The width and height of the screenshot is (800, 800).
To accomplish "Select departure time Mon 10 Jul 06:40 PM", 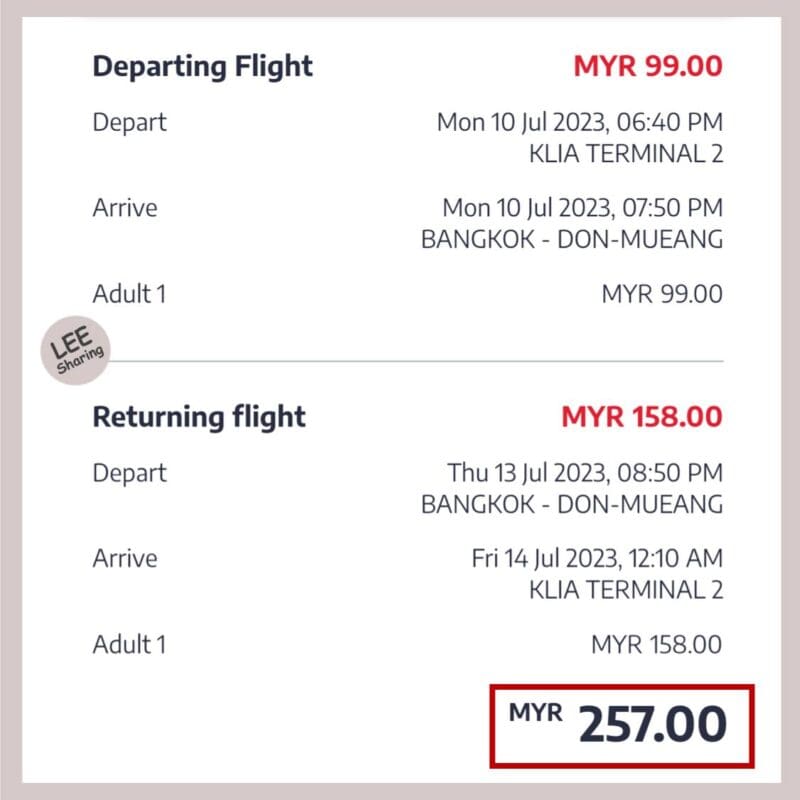I will [x=580, y=122].
